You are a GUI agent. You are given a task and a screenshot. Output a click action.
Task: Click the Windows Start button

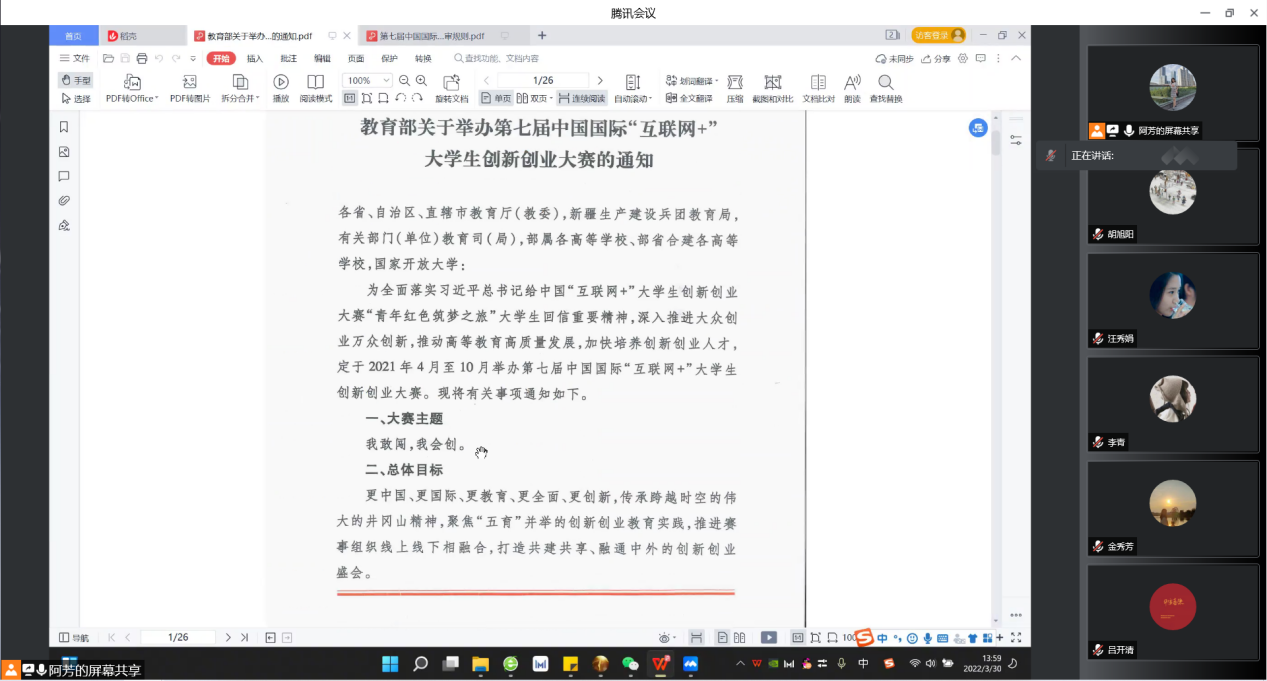coord(389,663)
